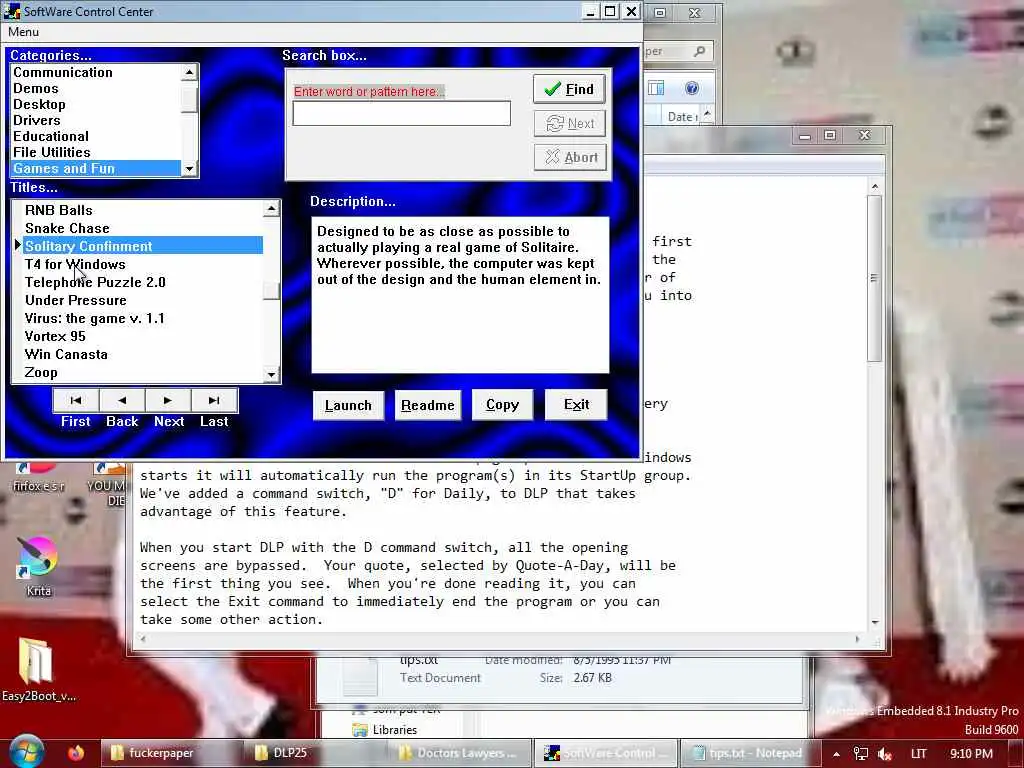Click the Titles list scroll down arrow
Screen dimensions: 1024x768
click(271, 375)
